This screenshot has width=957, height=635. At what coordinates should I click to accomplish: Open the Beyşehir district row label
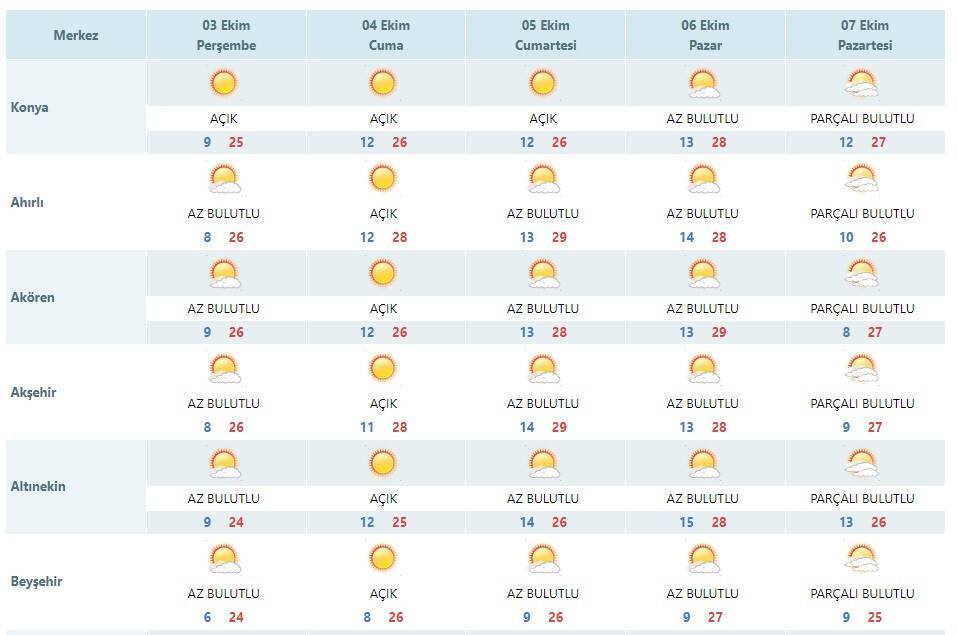click(37, 581)
